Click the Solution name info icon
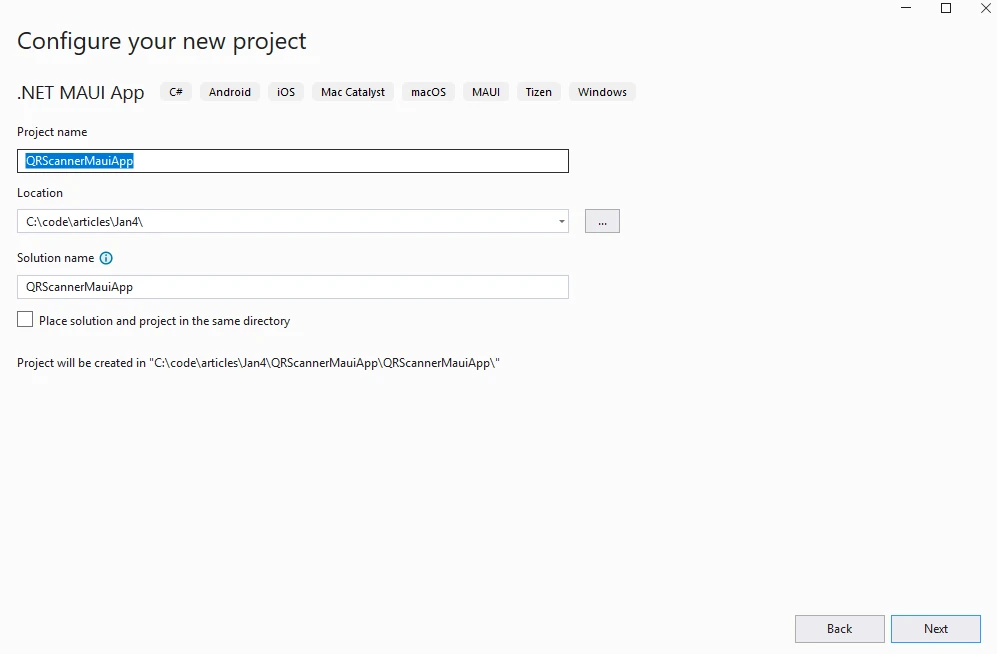Image resolution: width=997 pixels, height=654 pixels. point(106,258)
